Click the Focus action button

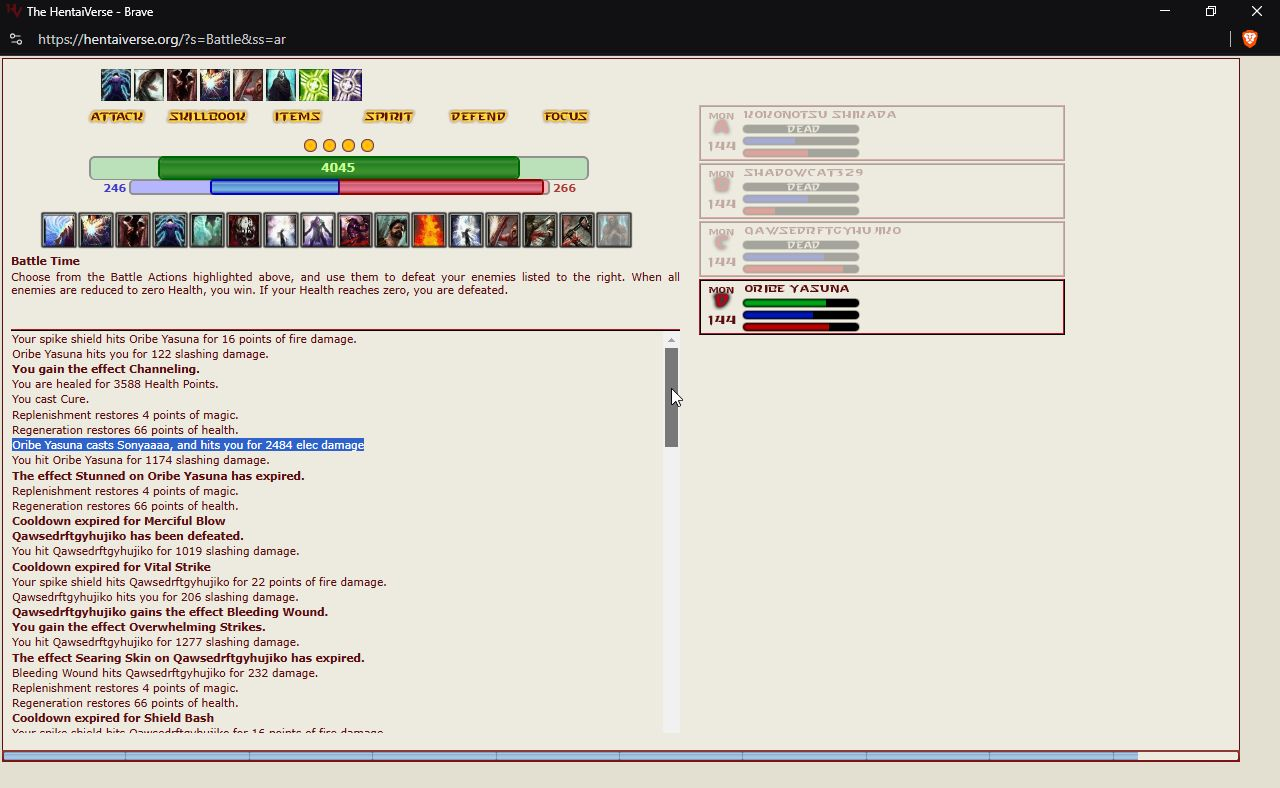coord(565,117)
